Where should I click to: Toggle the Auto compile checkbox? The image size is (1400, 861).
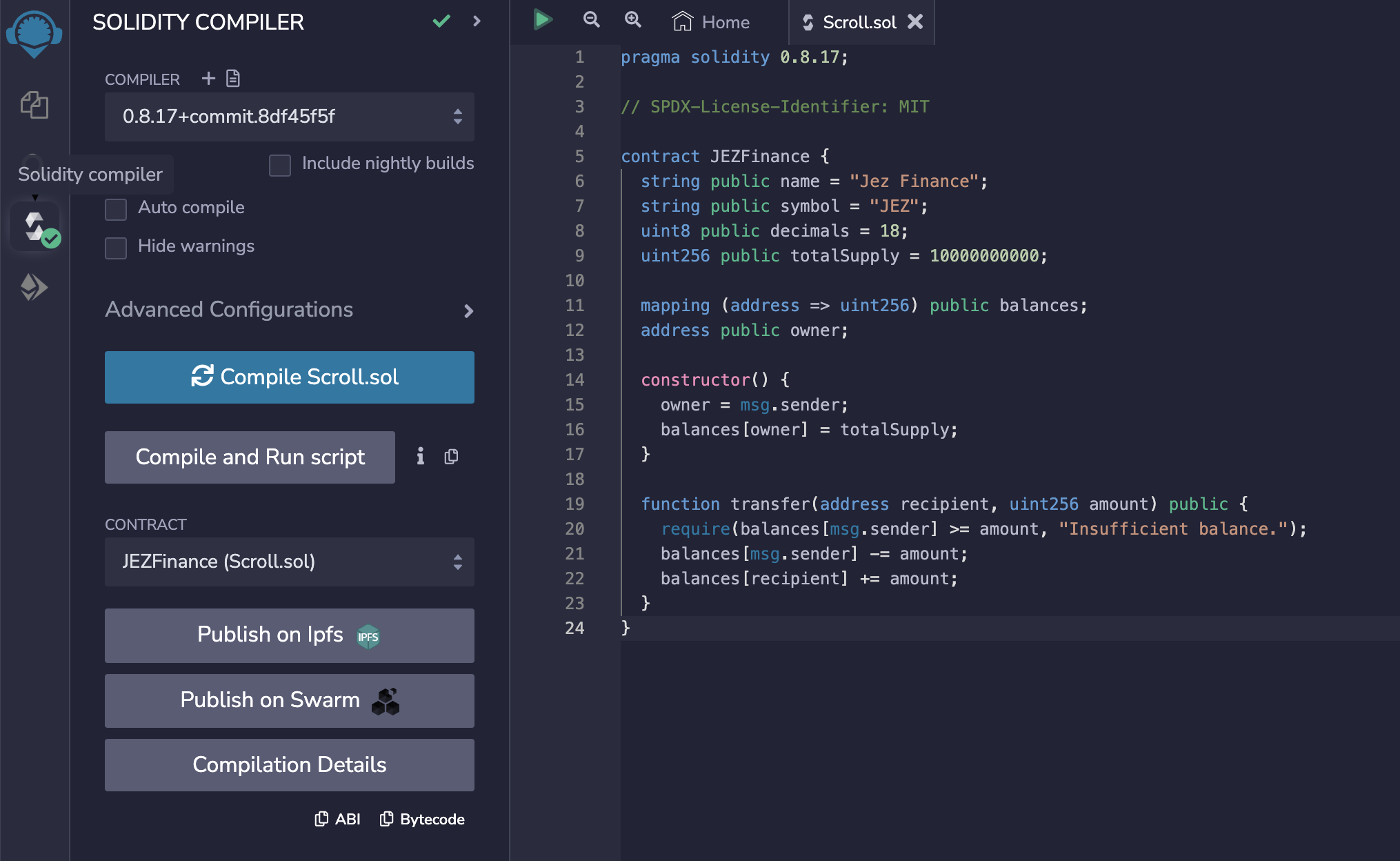tap(116, 209)
